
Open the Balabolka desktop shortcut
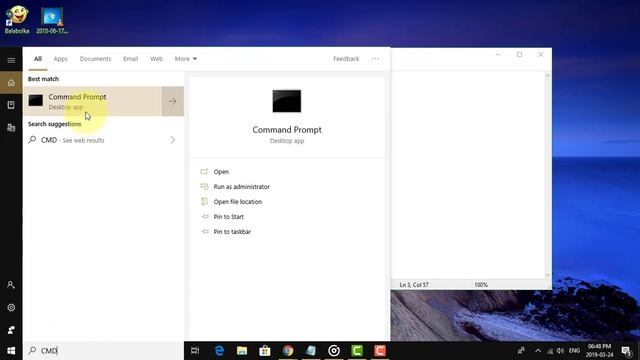[x=17, y=19]
